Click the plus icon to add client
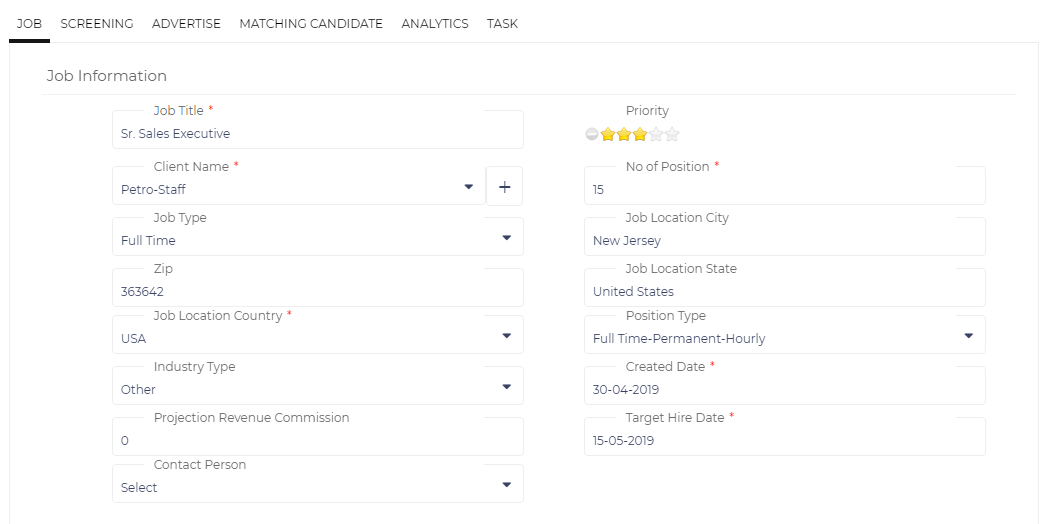Screen dimensions: 1050x524 pyautogui.click(x=504, y=187)
